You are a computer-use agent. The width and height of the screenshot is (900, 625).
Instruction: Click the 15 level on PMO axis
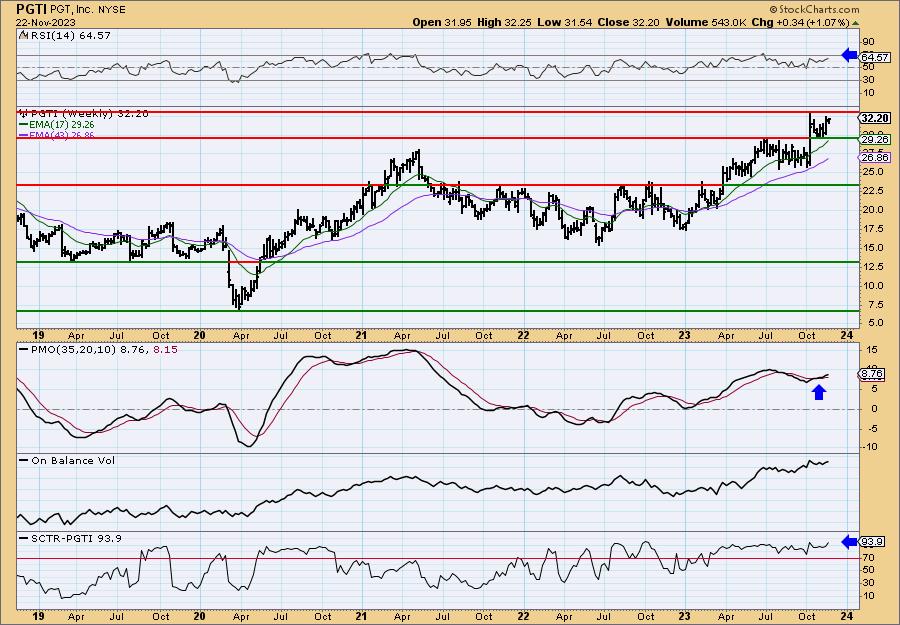click(871, 350)
